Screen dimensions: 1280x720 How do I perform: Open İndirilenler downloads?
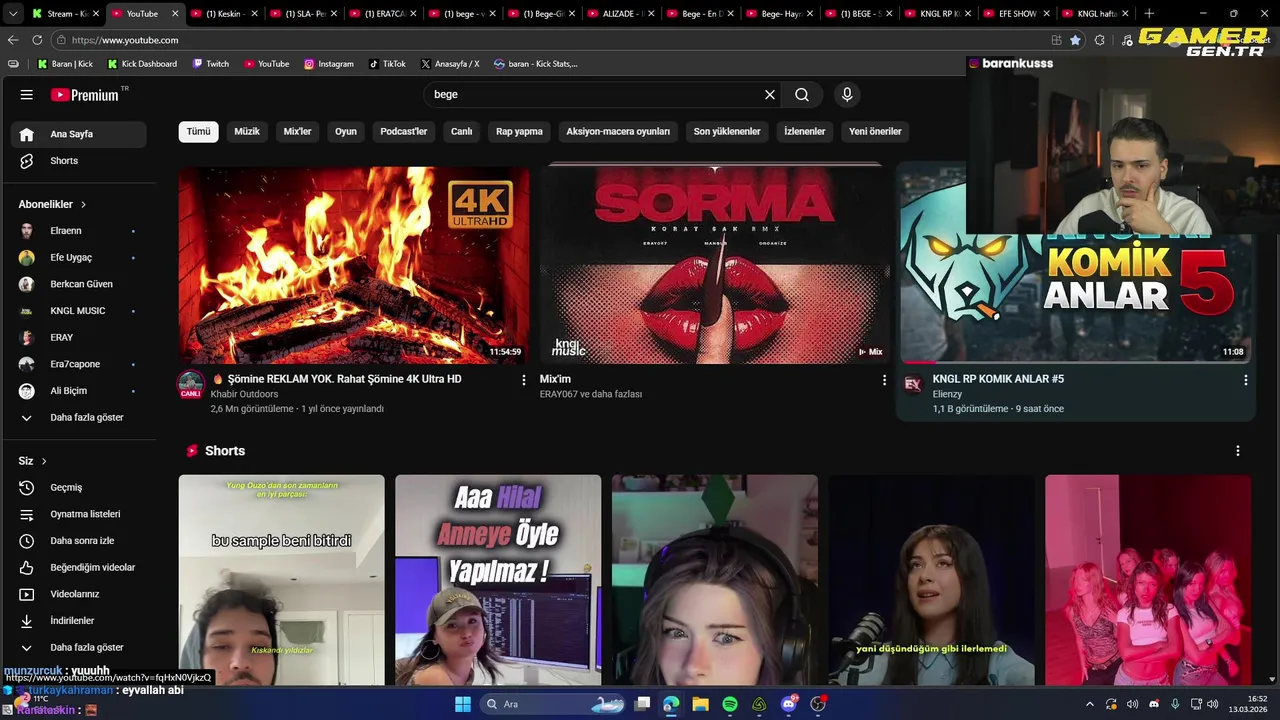pyautogui.click(x=79, y=621)
